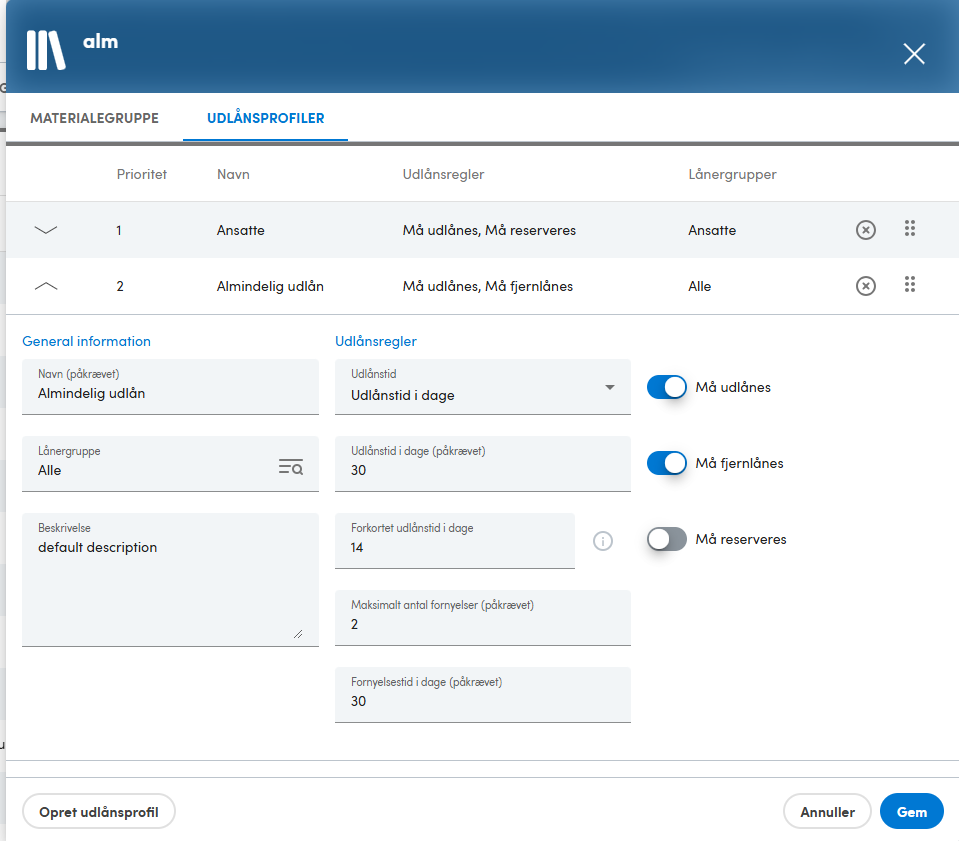The width and height of the screenshot is (959, 841).
Task: Grab the drag handle for Ansatte row
Action: pos(909,228)
